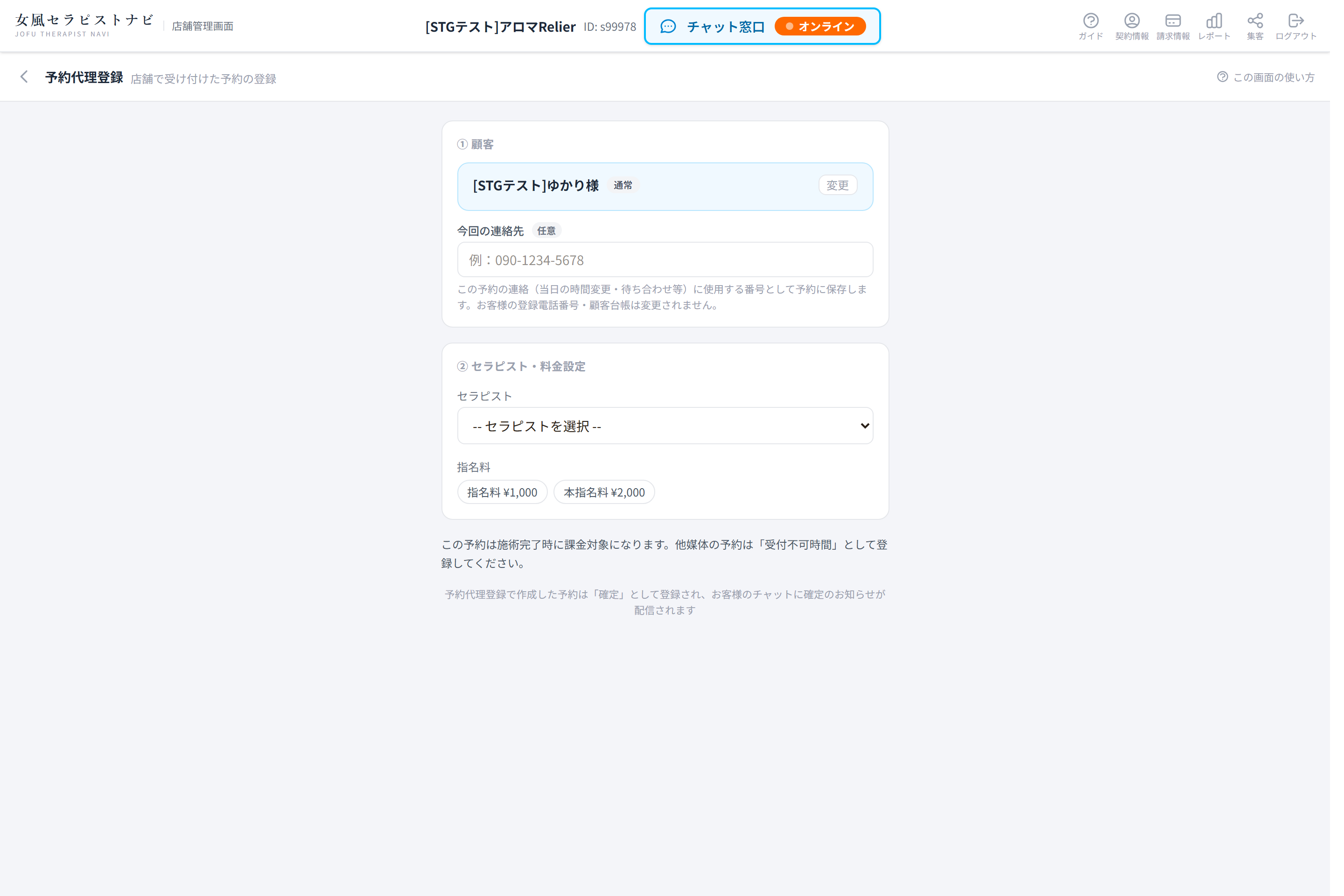Click the ID: s99978 text

click(x=616, y=27)
